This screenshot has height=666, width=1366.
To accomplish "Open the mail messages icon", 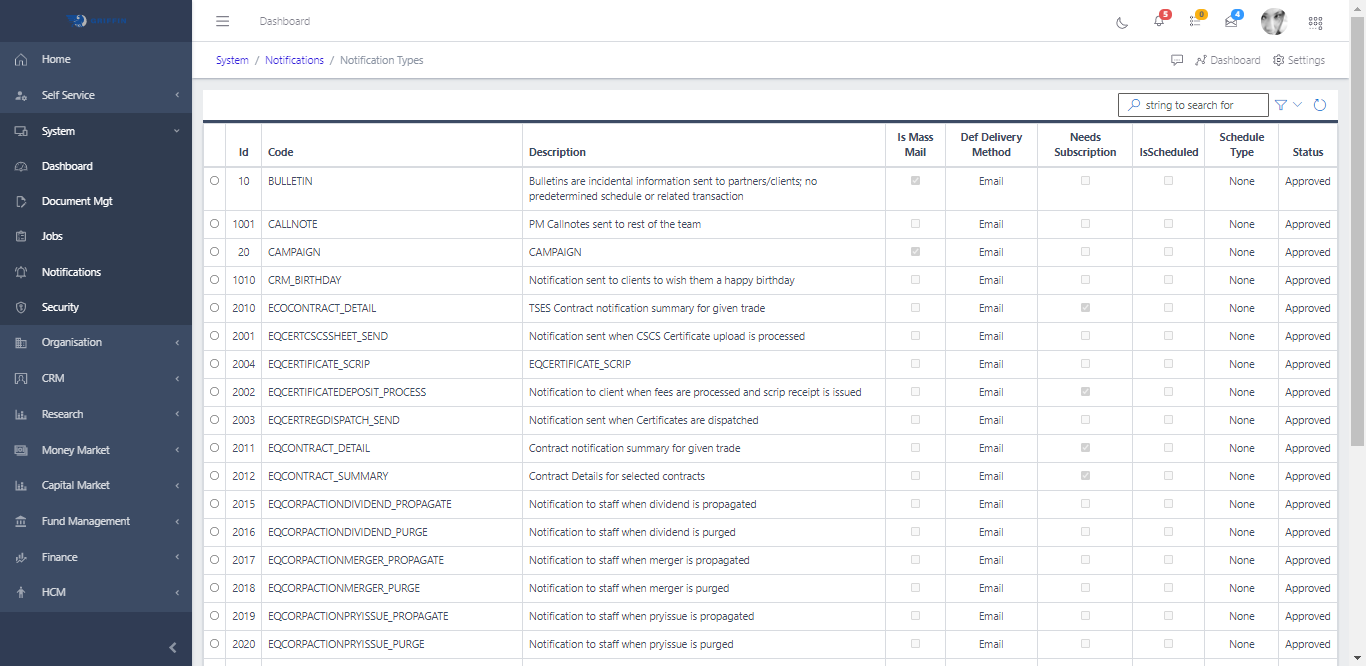I will [x=1231, y=22].
